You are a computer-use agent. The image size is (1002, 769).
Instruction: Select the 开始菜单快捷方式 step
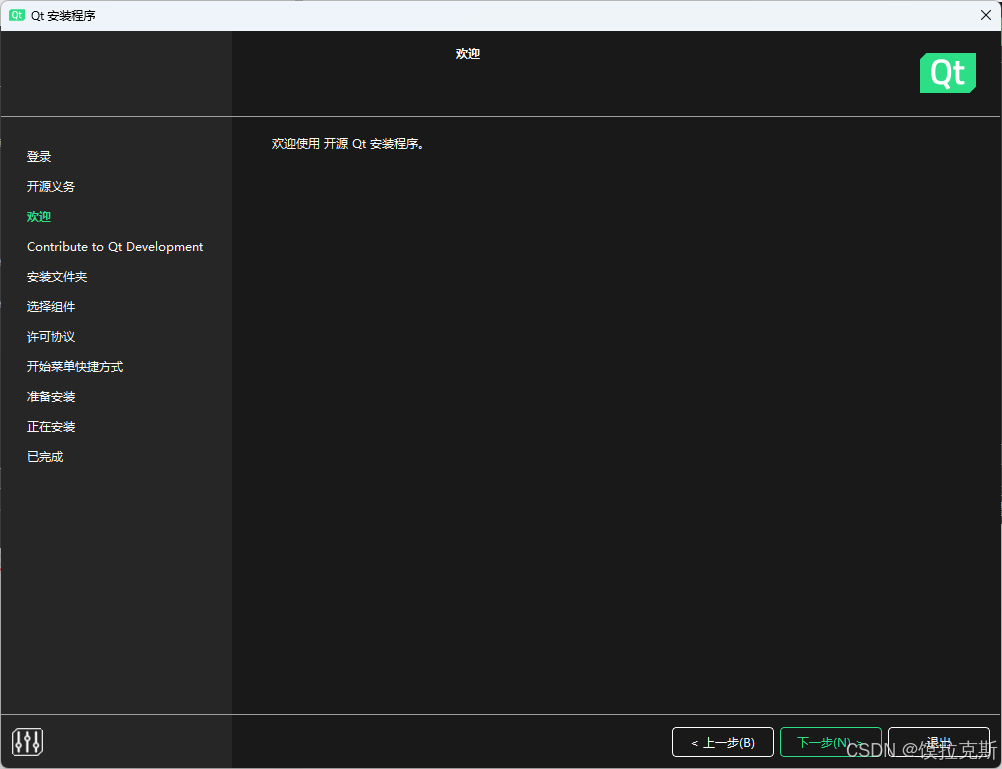75,367
